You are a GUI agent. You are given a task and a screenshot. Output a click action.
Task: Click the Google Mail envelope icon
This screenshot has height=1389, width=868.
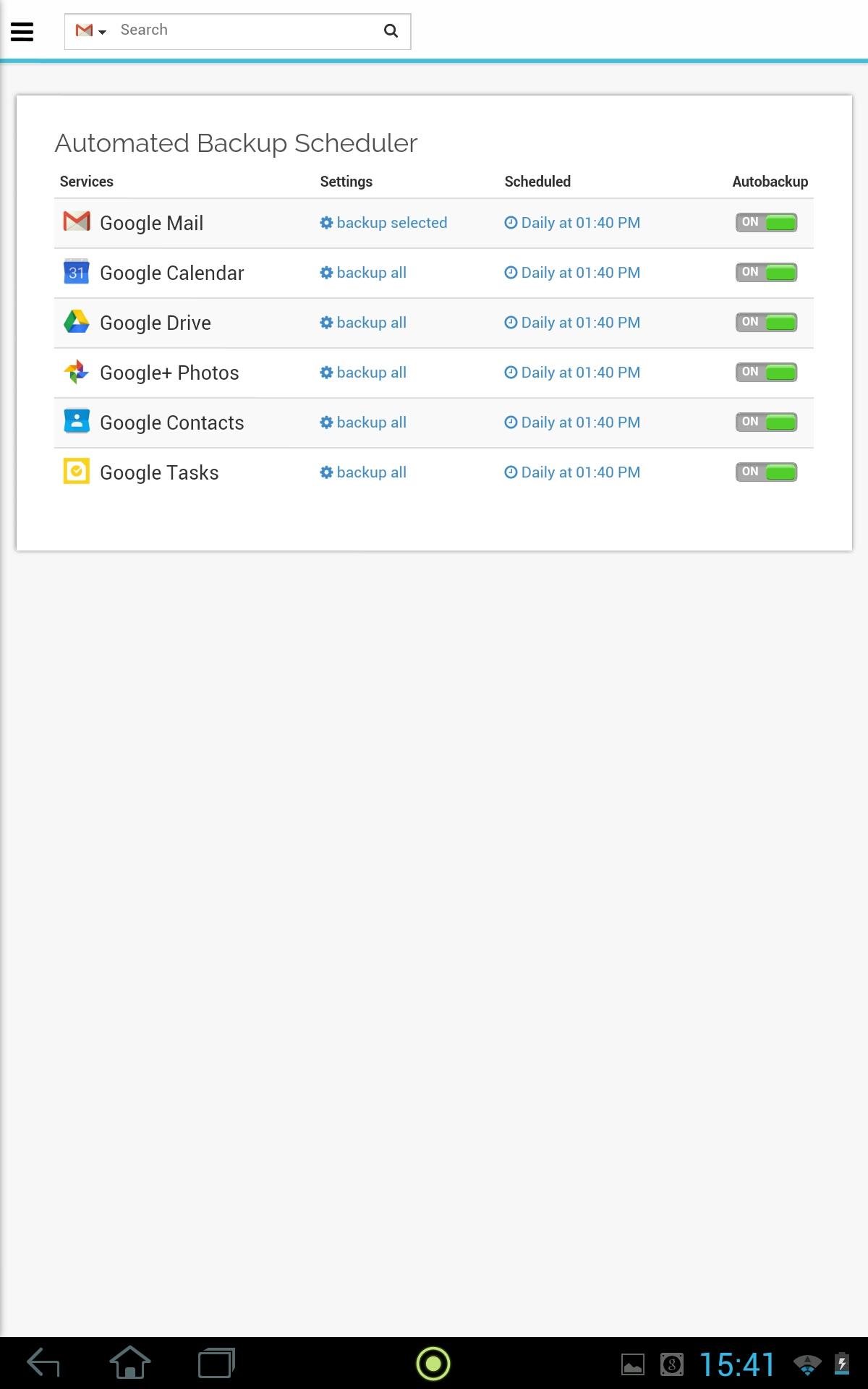tap(77, 221)
